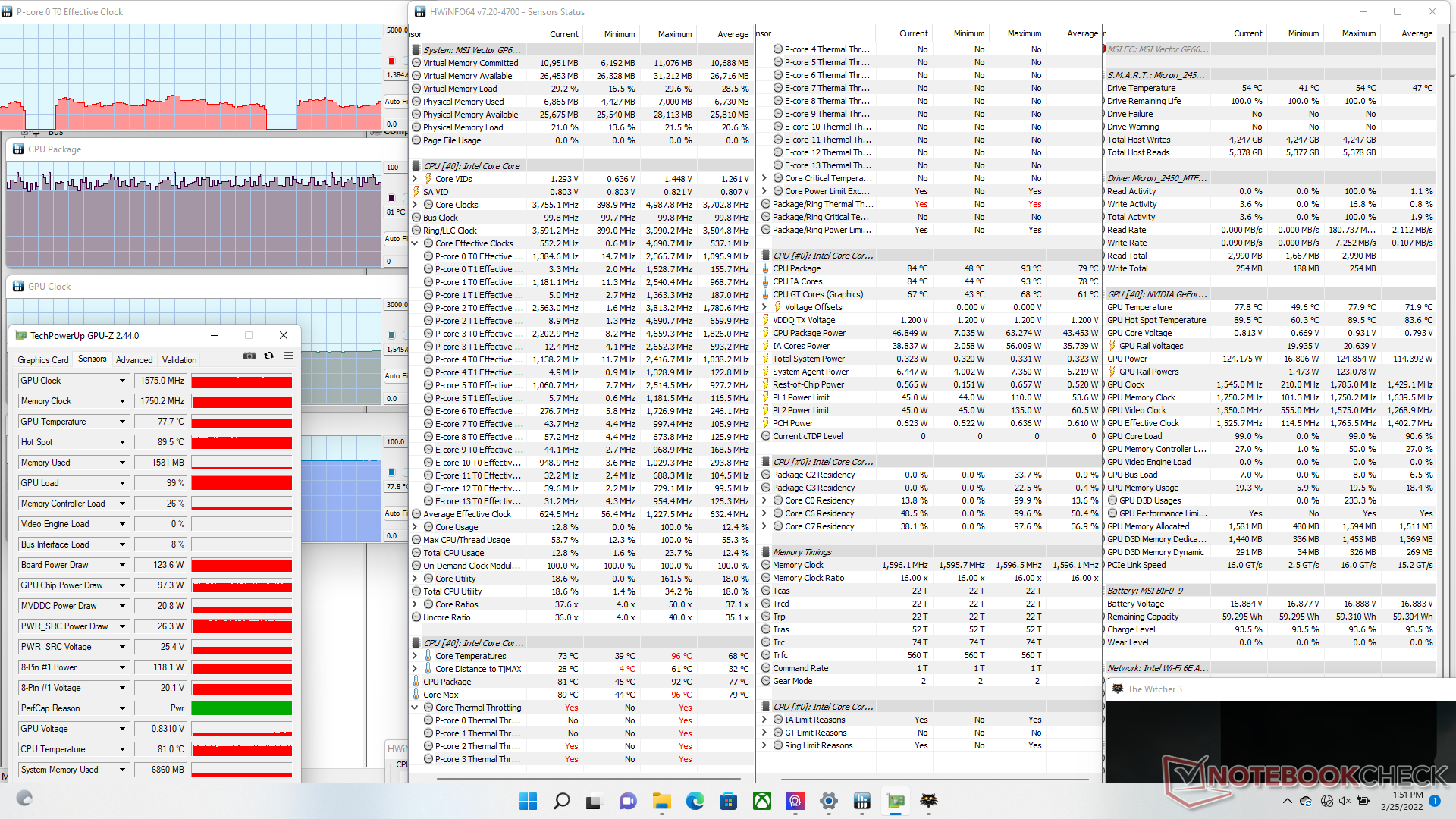Collapse the Core Thermal Throttling group
Screen dimensions: 1456x819
coord(415,708)
